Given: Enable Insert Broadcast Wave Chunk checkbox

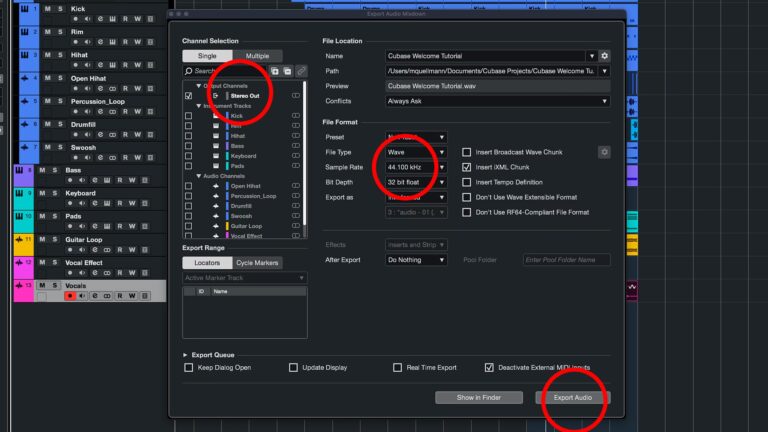Looking at the screenshot, I should 467,152.
